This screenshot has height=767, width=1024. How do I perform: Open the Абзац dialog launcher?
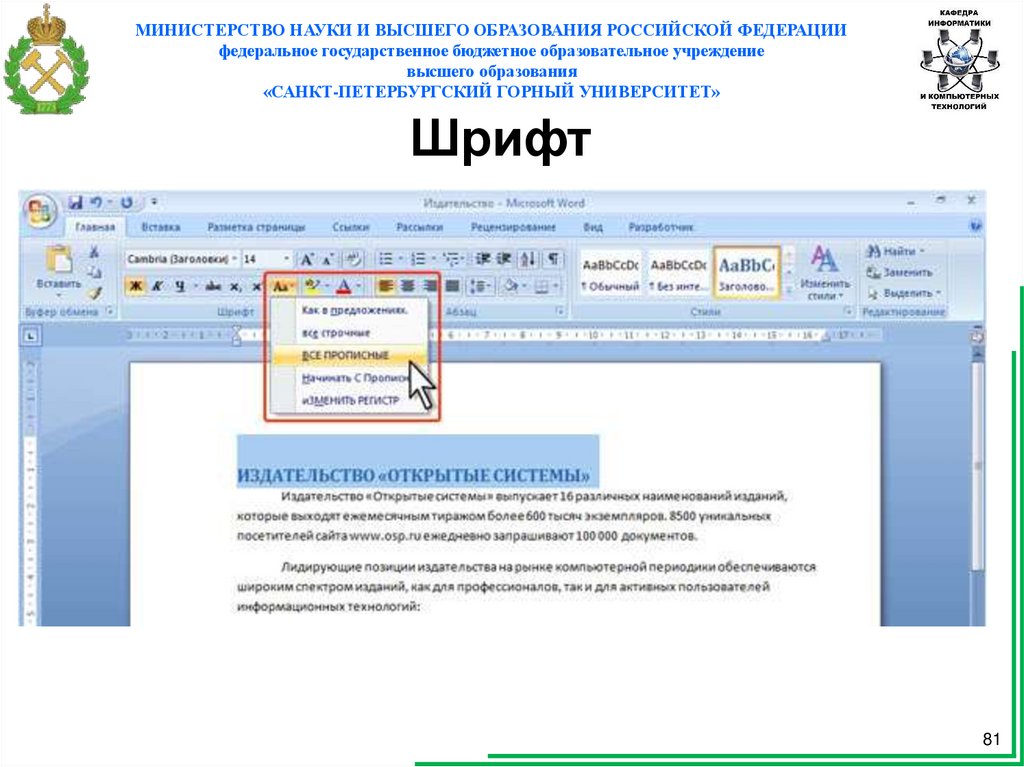point(560,312)
